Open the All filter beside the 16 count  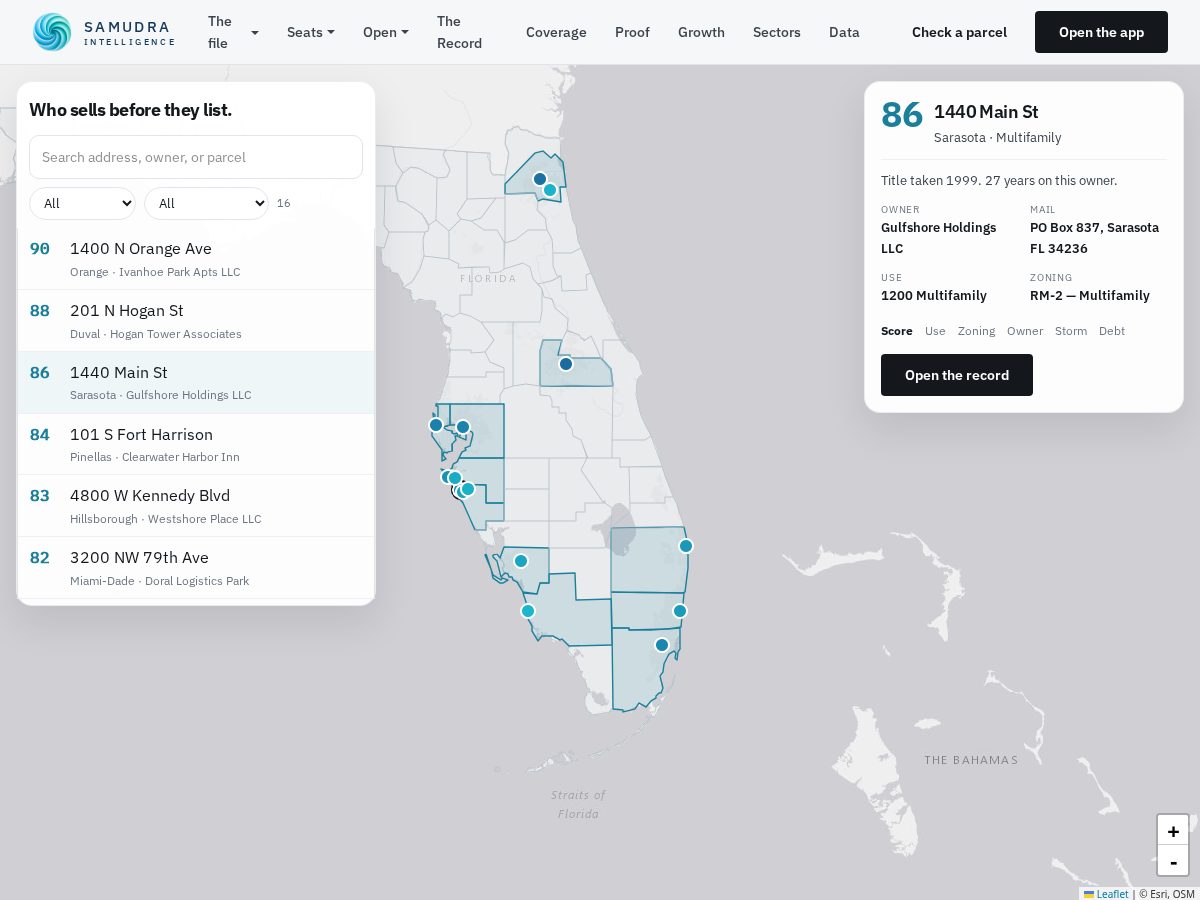206,203
